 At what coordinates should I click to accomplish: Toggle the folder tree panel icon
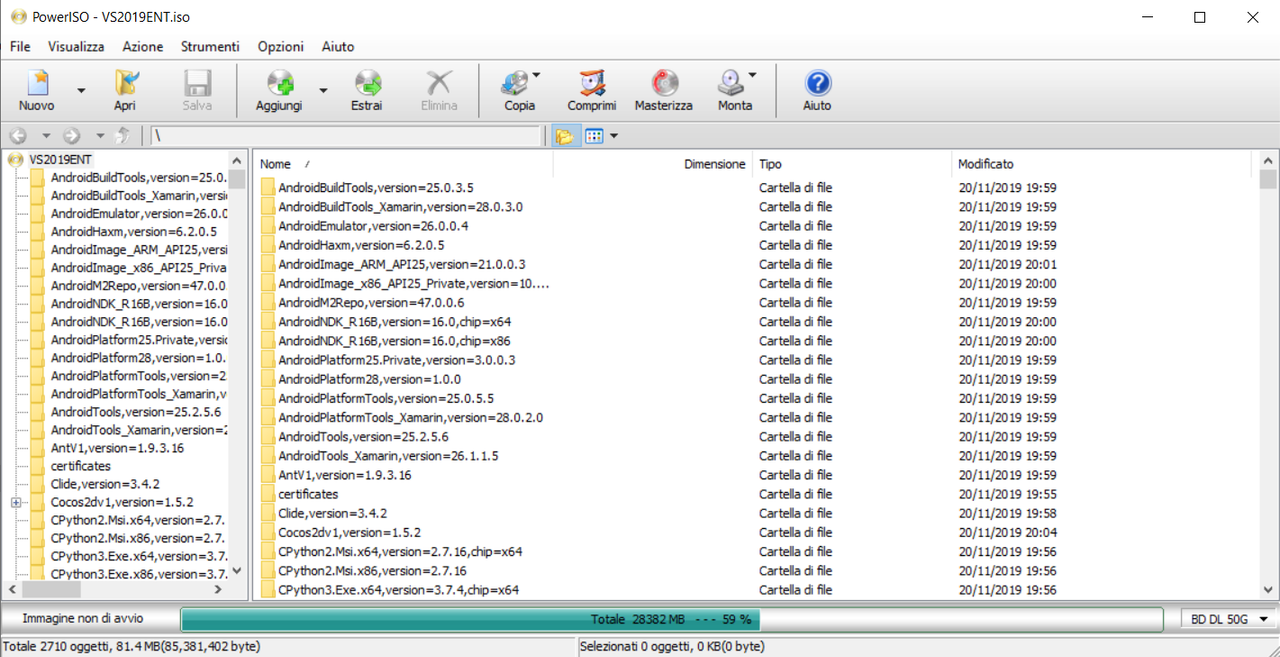(565, 136)
